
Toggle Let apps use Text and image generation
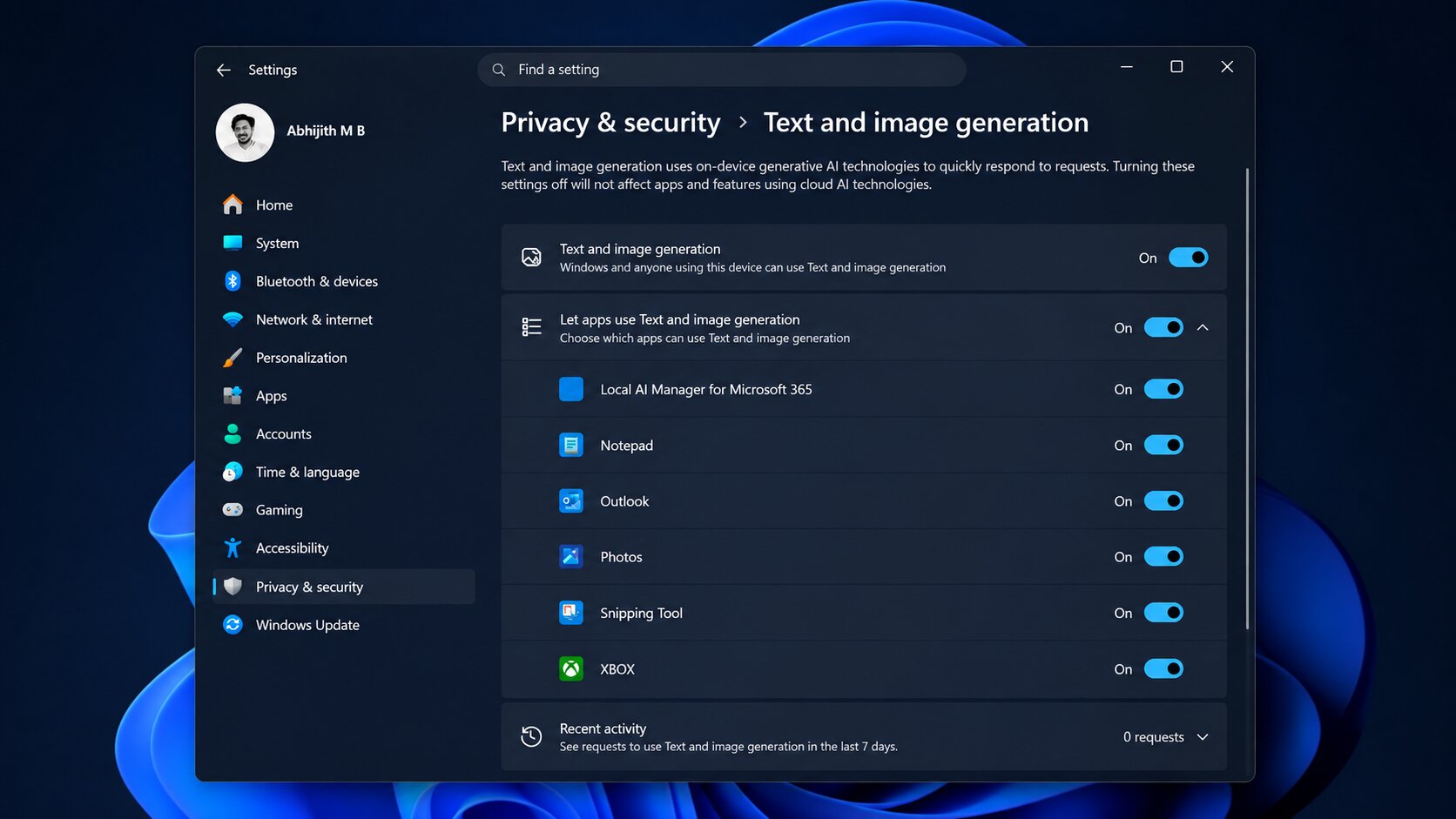coord(1163,327)
